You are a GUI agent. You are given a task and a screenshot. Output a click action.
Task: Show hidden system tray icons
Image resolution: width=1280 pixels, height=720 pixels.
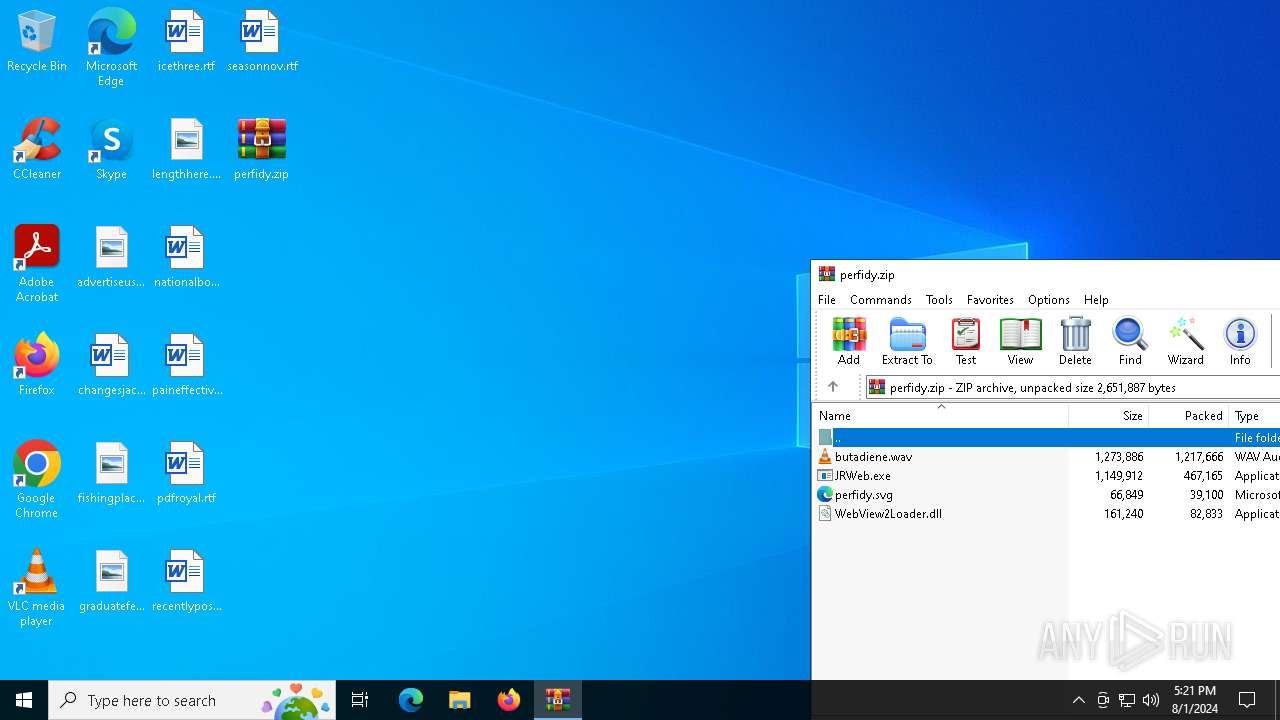click(x=1078, y=700)
